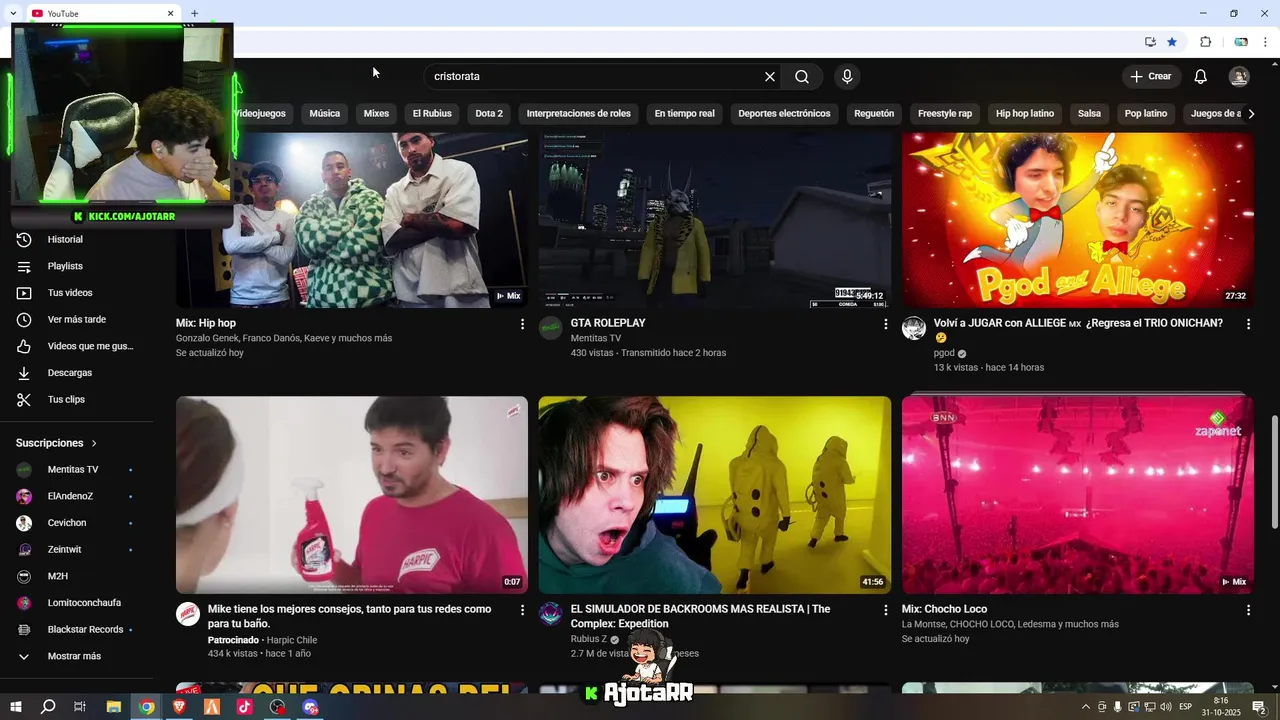1280x720 pixels.
Task: Open options for EL SIMULADOR DE BACKROOMS
Action: (885, 610)
